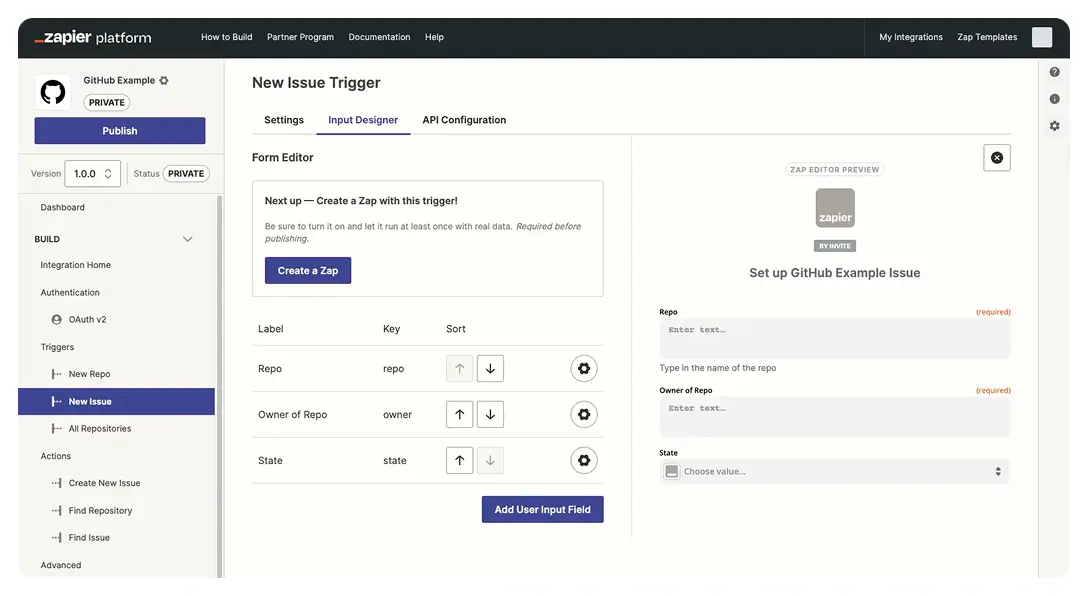
Task: Click the Repo text input in preview
Action: [x=835, y=339]
